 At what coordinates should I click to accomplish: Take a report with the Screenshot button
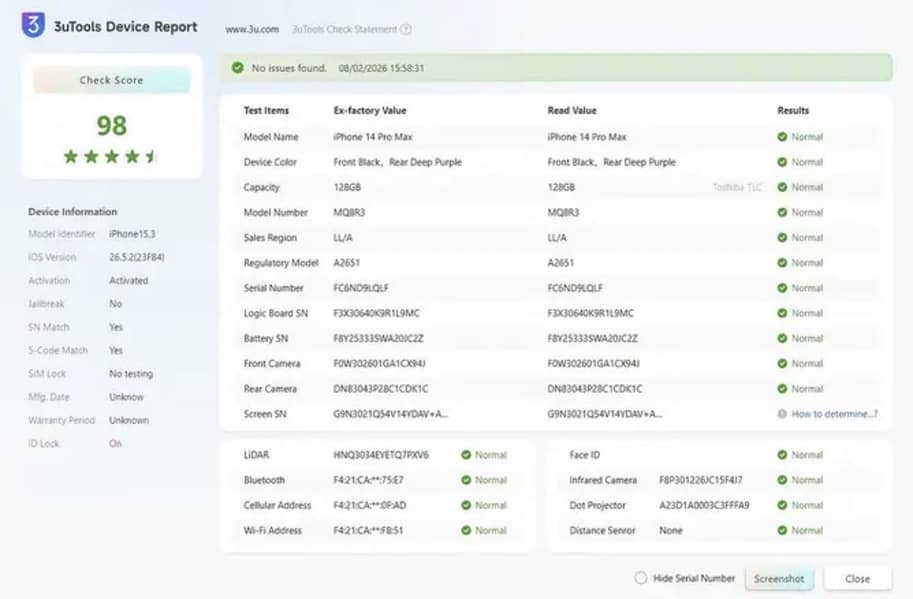[778, 579]
